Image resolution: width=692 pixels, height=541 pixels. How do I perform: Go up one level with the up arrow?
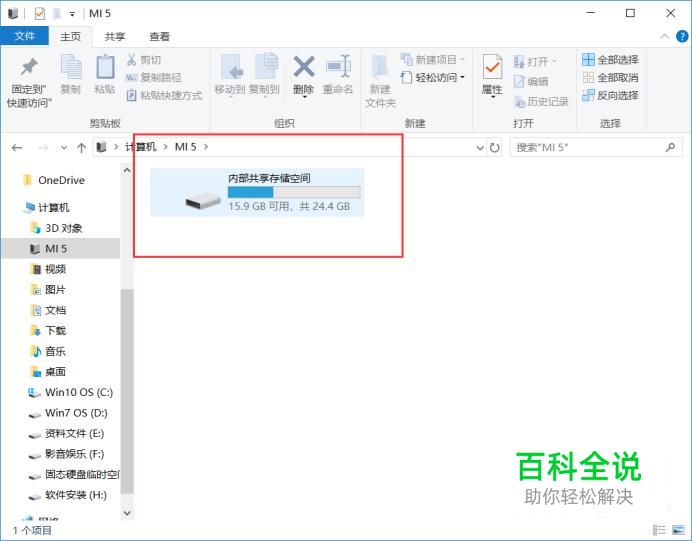point(82,147)
